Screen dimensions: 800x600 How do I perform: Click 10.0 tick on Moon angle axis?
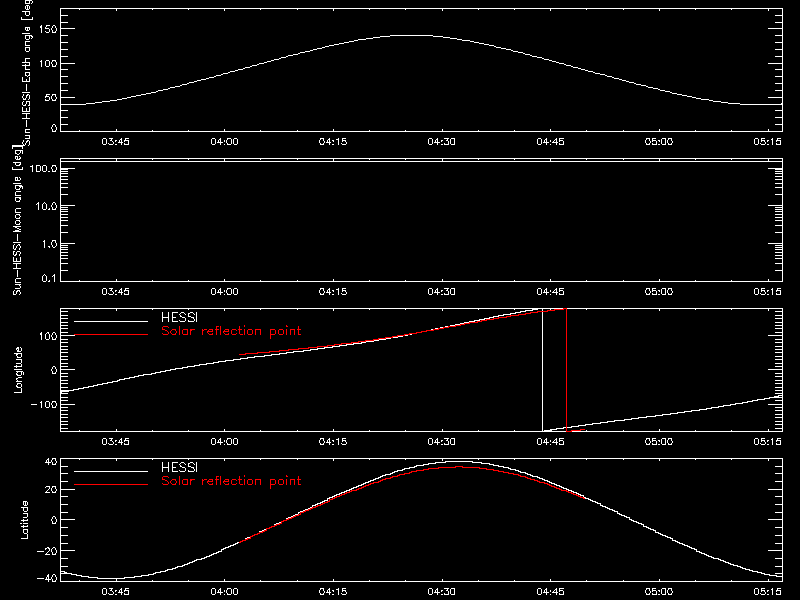coord(46,206)
